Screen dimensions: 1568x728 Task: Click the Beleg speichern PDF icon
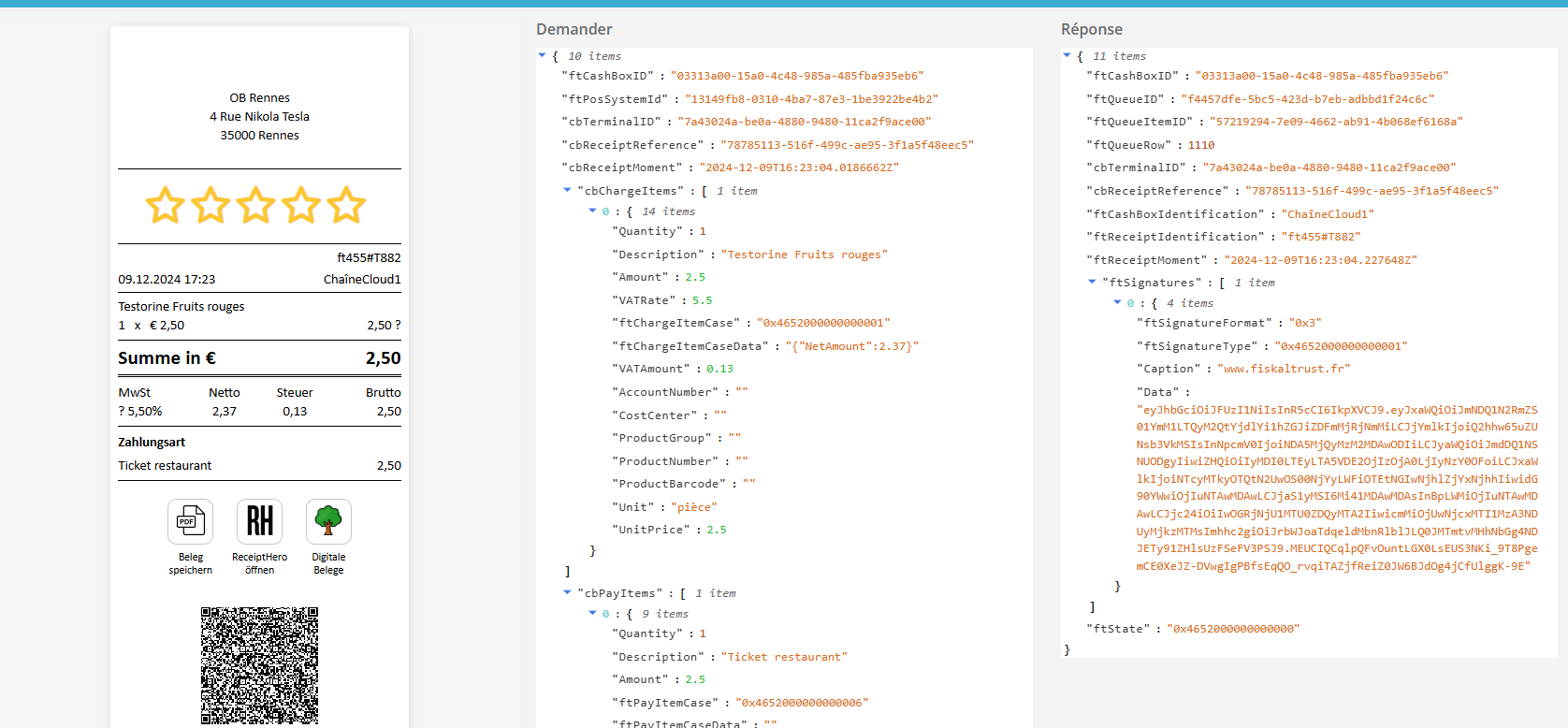[191, 521]
